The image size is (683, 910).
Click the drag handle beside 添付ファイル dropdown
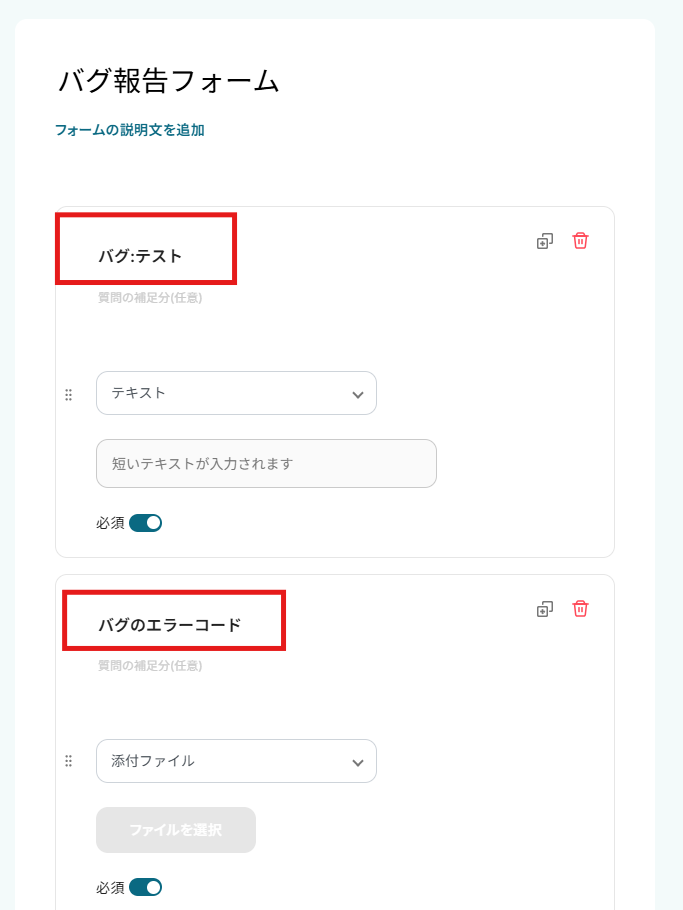pyautogui.click(x=68, y=761)
